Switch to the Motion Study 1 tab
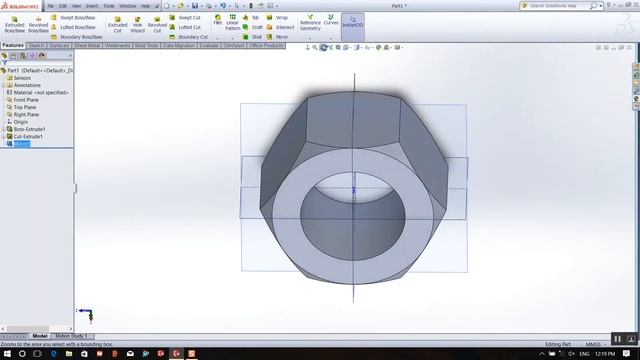Screen dimensions: 640x360 pyautogui.click(x=71, y=336)
